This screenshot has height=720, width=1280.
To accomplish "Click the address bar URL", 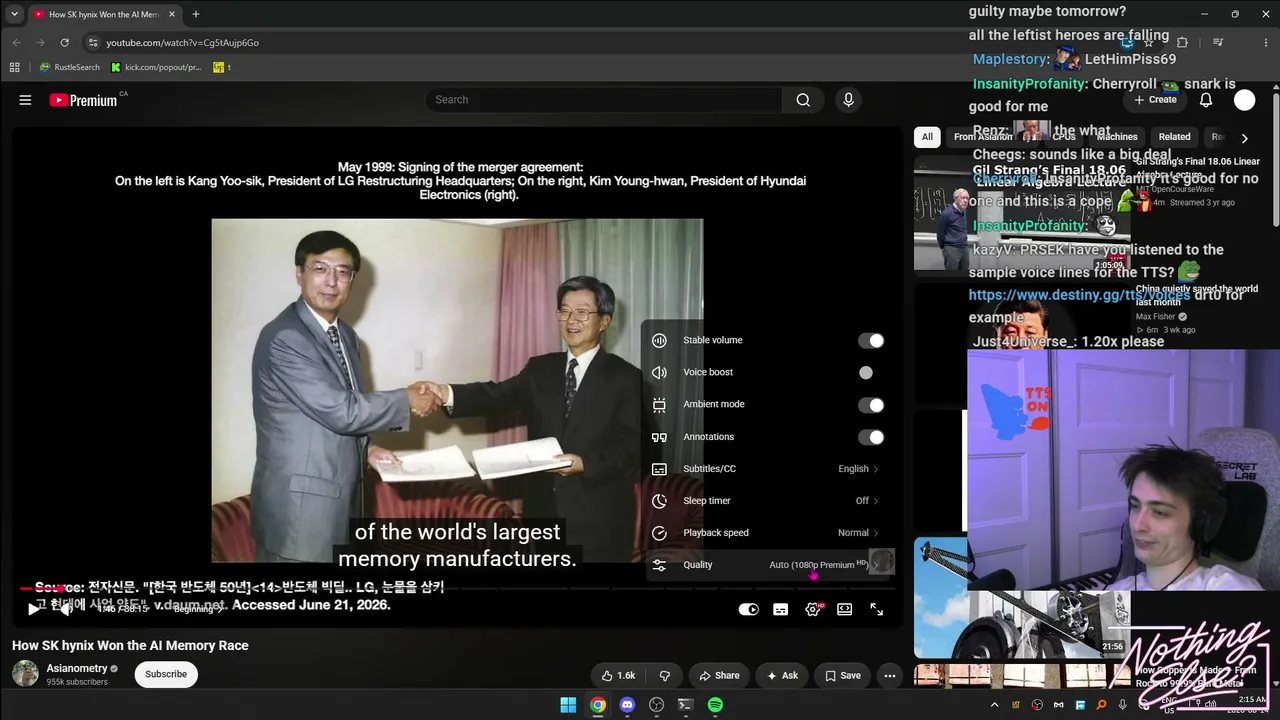I will pyautogui.click(x=182, y=43).
